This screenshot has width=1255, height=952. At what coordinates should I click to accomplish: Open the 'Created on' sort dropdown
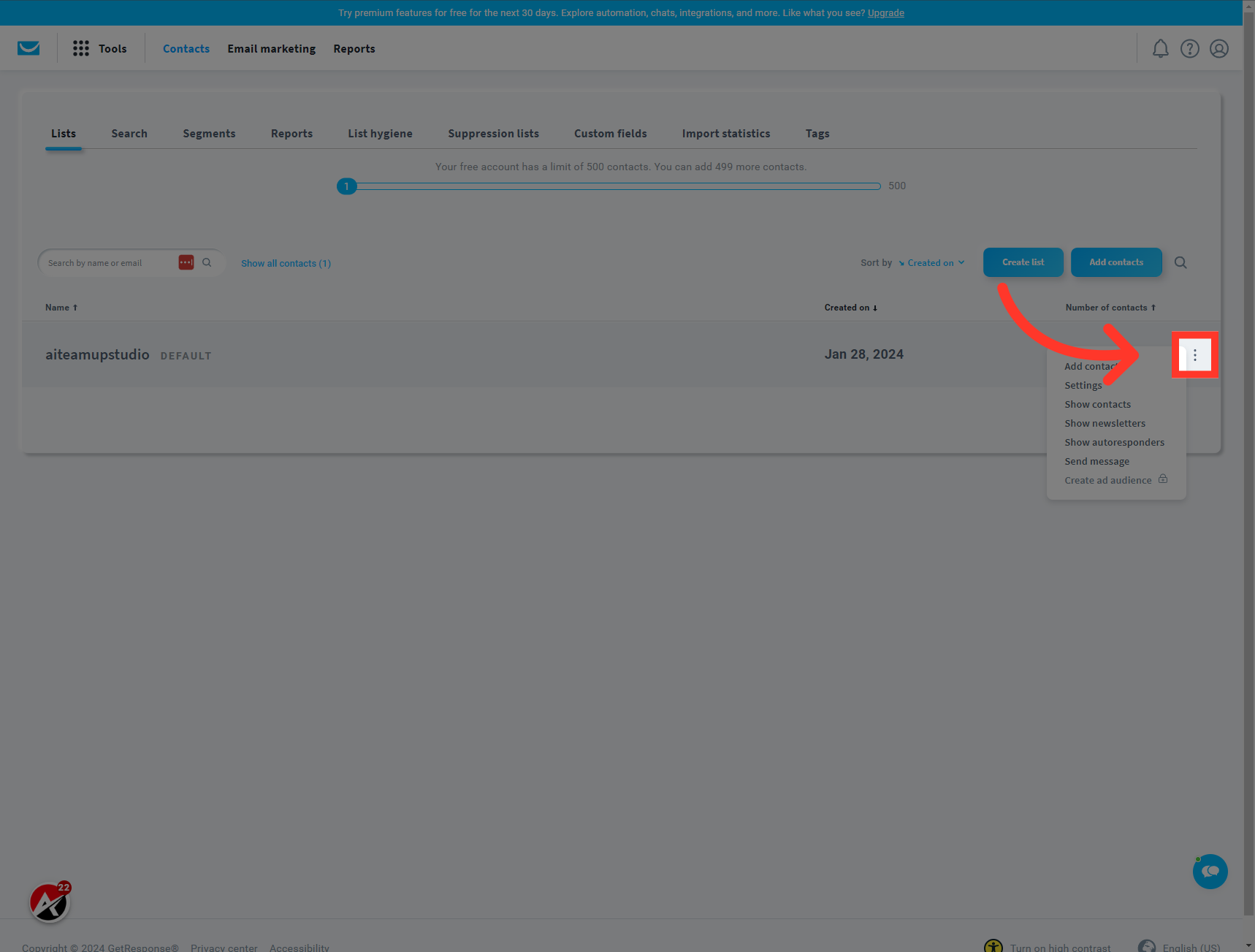click(x=933, y=262)
